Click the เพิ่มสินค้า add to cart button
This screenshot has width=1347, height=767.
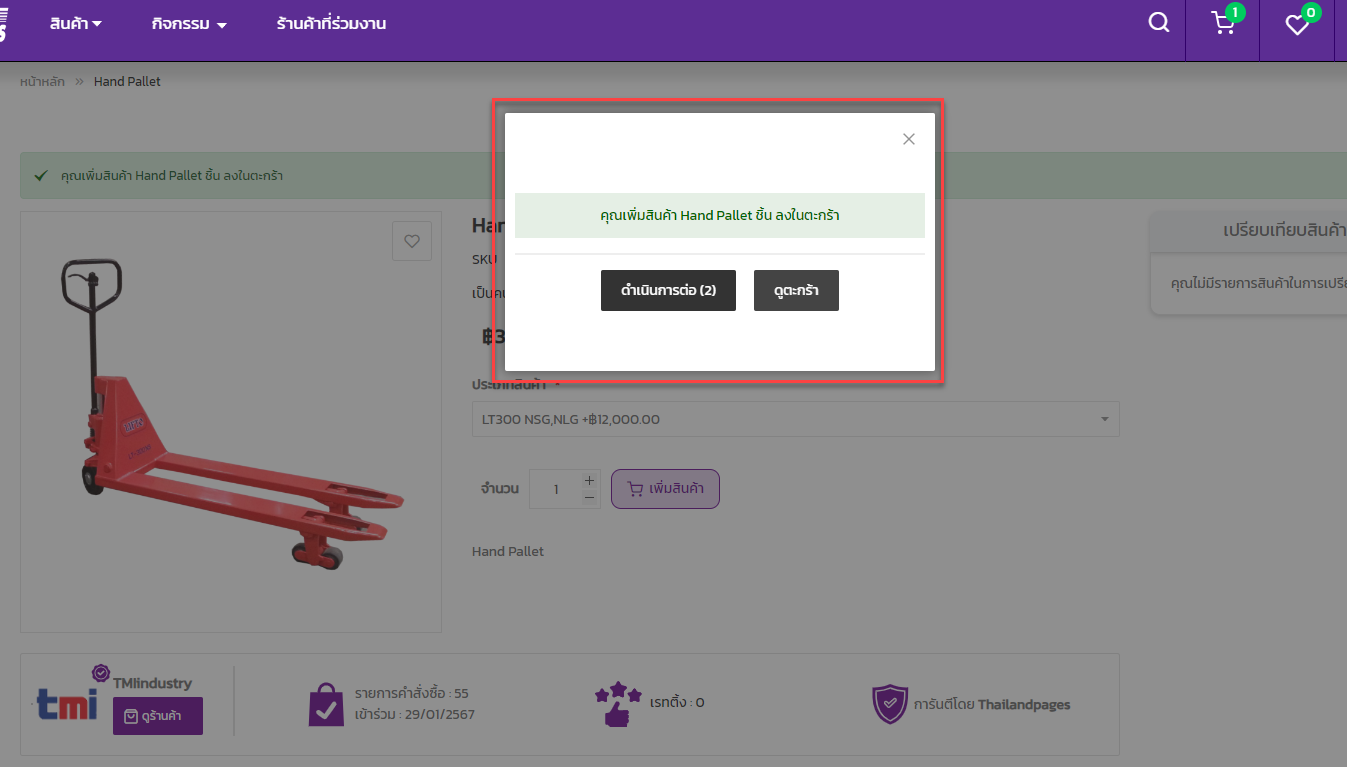pos(665,489)
